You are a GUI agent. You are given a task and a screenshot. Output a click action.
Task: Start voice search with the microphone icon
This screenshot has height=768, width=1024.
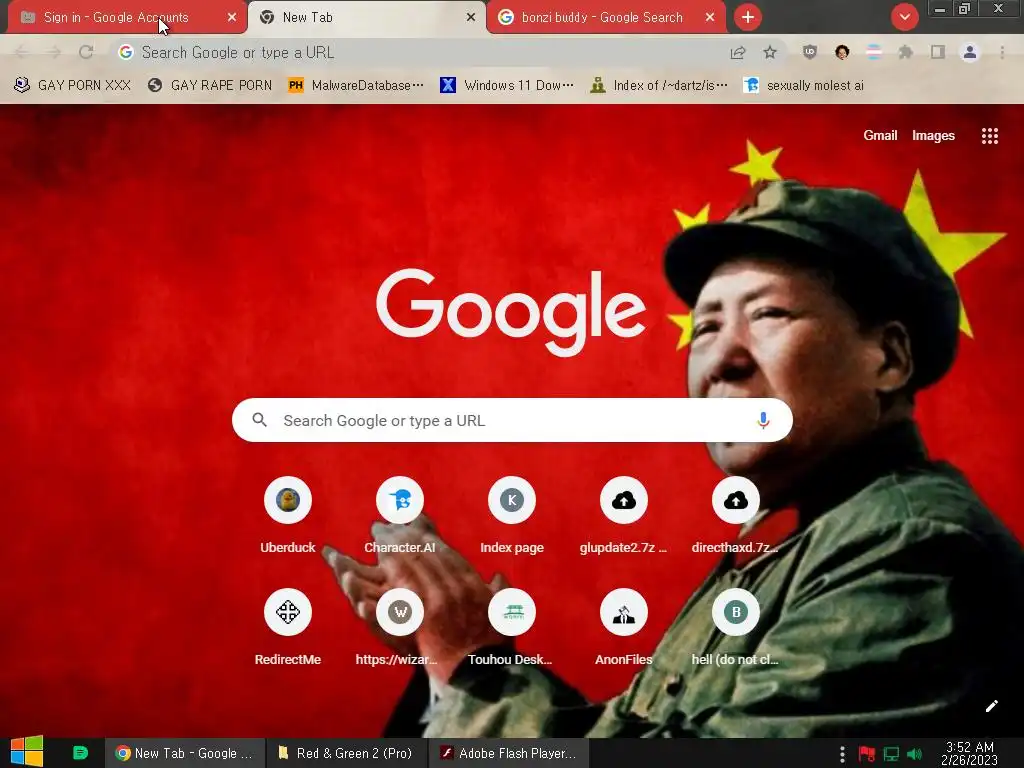pos(763,420)
